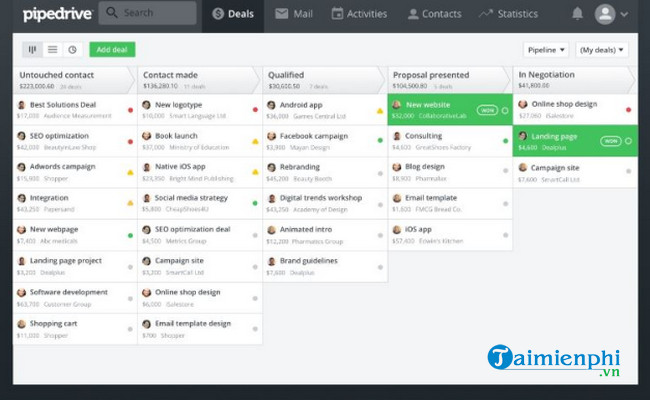Viewport: 650px width, 400px height.
Task: Open Online shop design in Contact made
Action: pyautogui.click(x=200, y=298)
